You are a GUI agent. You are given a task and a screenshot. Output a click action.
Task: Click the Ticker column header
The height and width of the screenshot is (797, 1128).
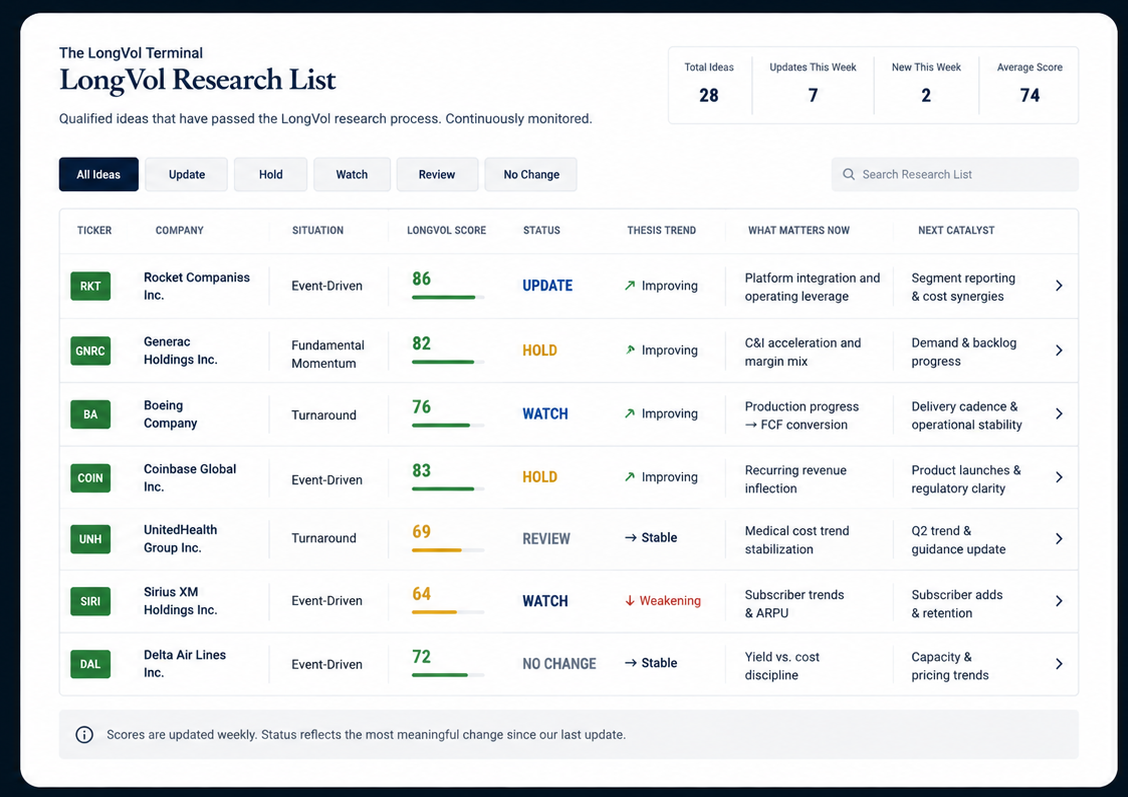point(94,230)
